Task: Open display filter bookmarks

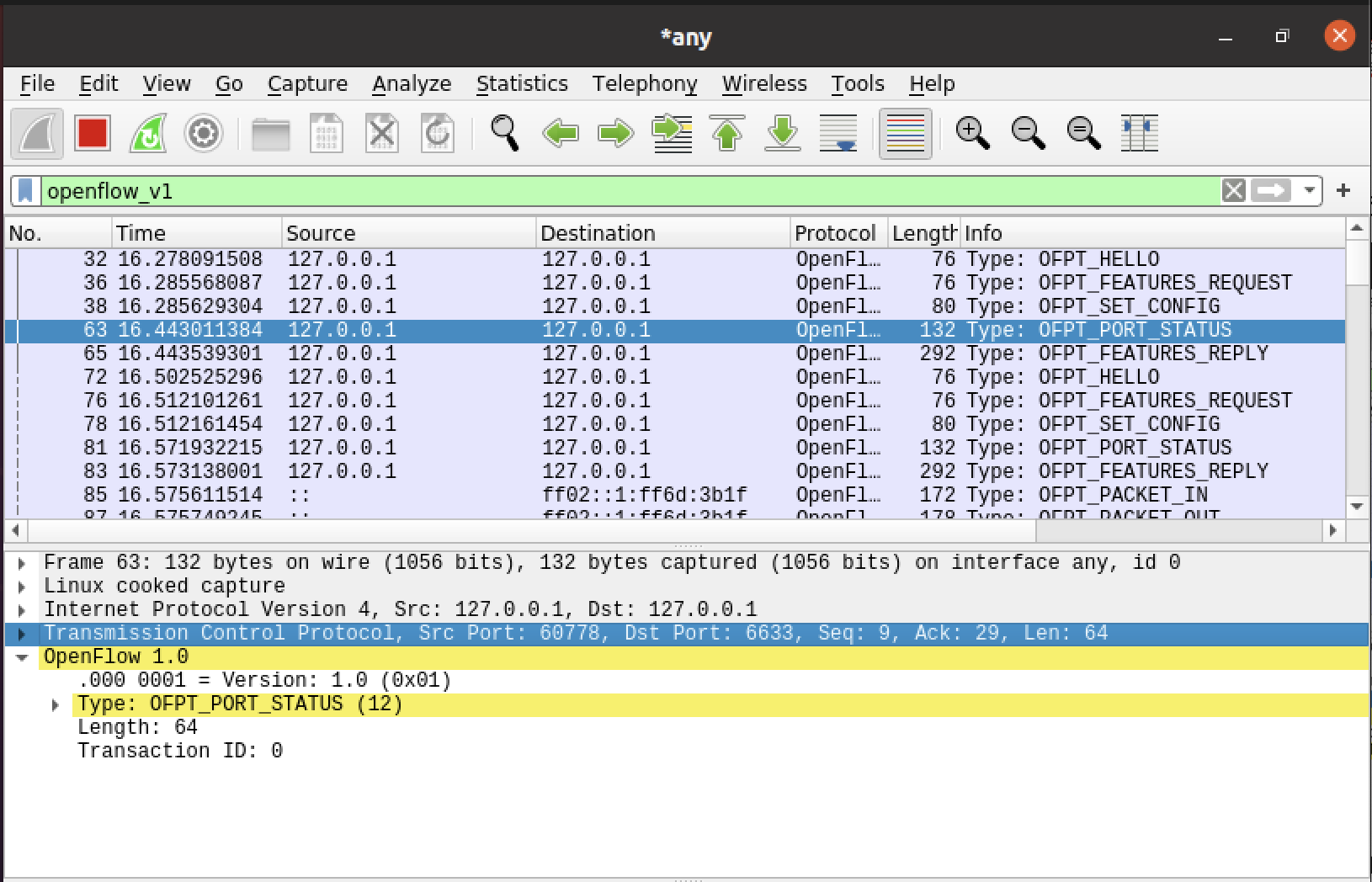Action: 25,191
